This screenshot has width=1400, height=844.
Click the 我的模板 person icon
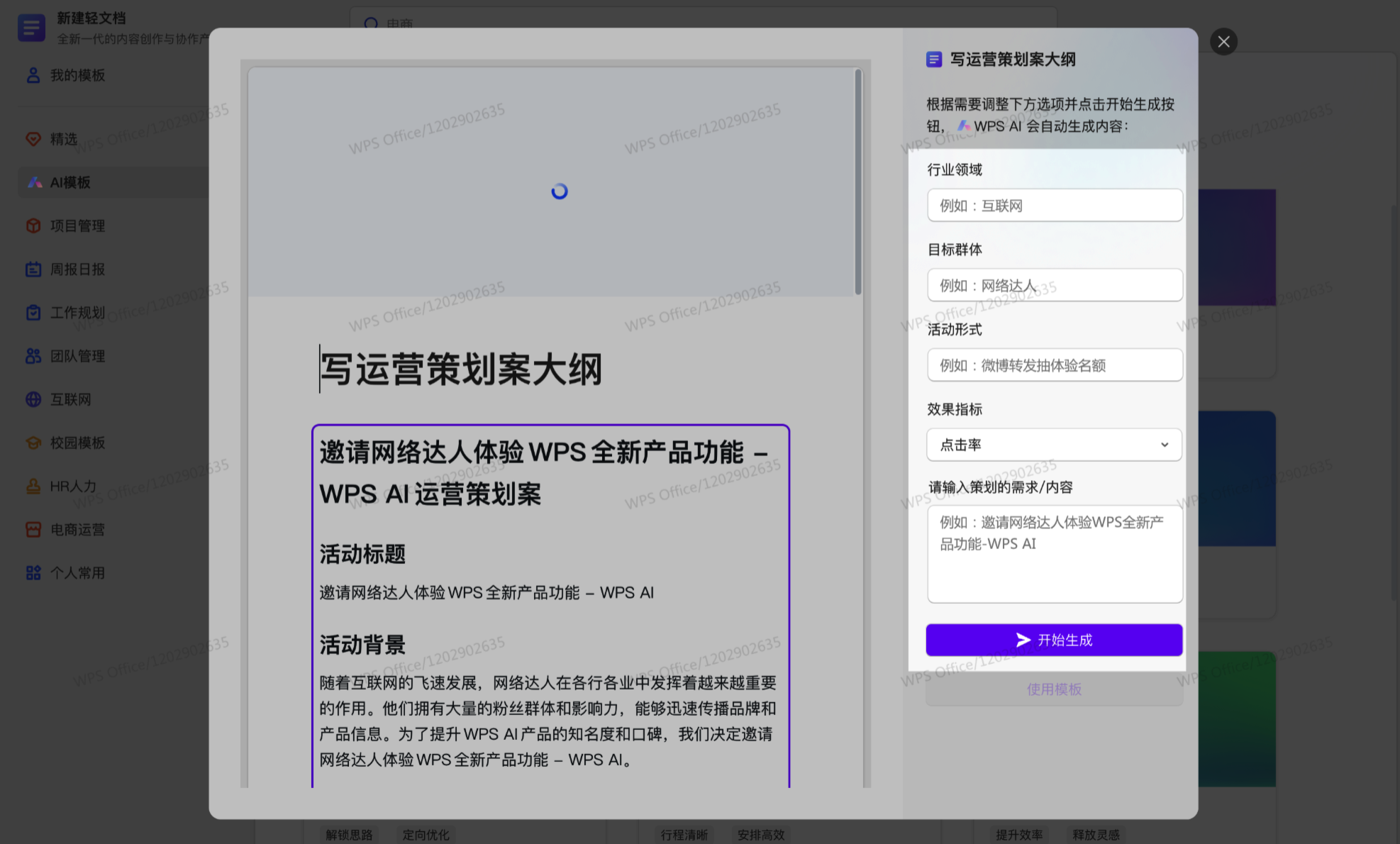[x=33, y=75]
